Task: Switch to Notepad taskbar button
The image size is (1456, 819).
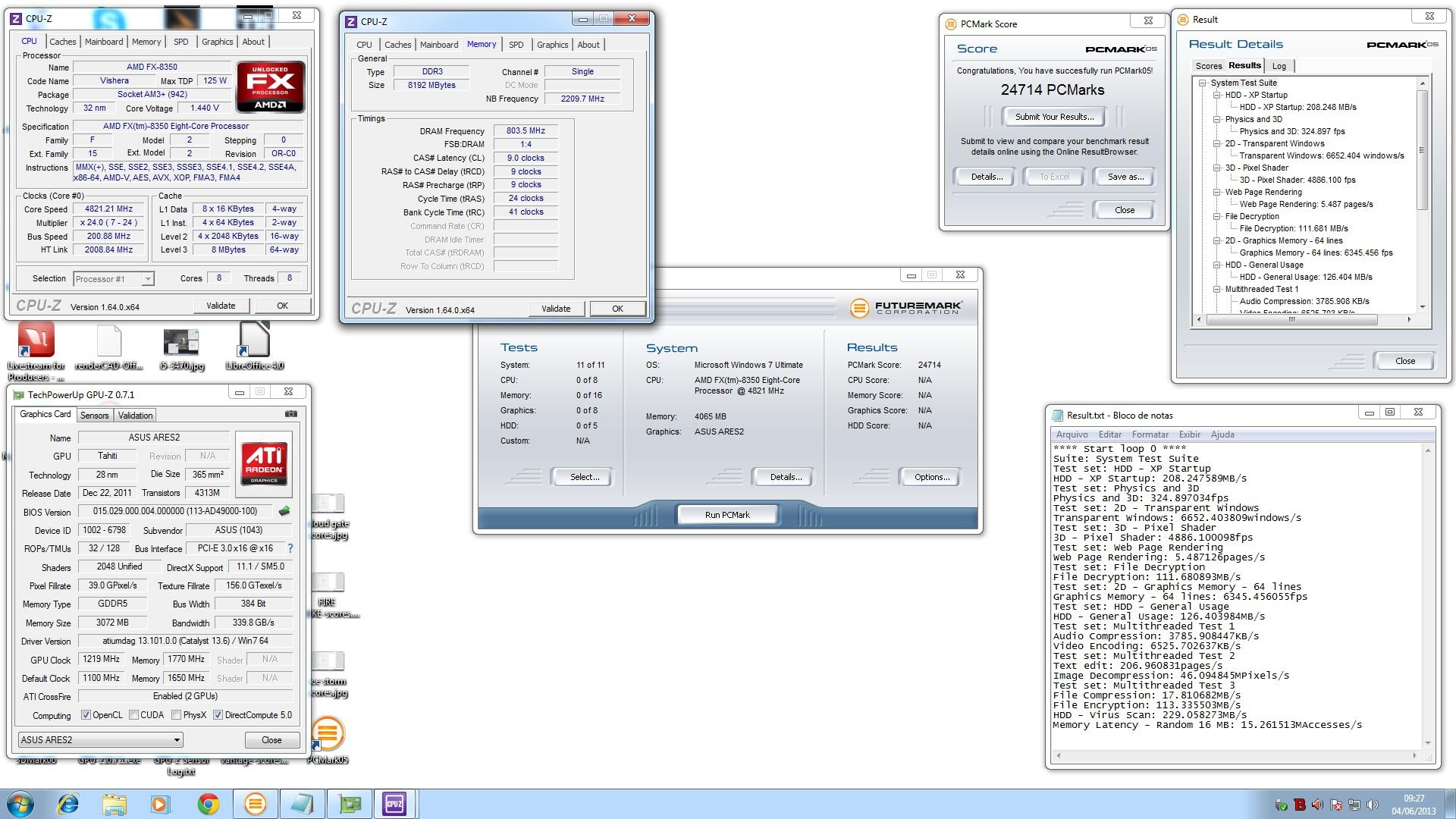Action: tap(302, 804)
